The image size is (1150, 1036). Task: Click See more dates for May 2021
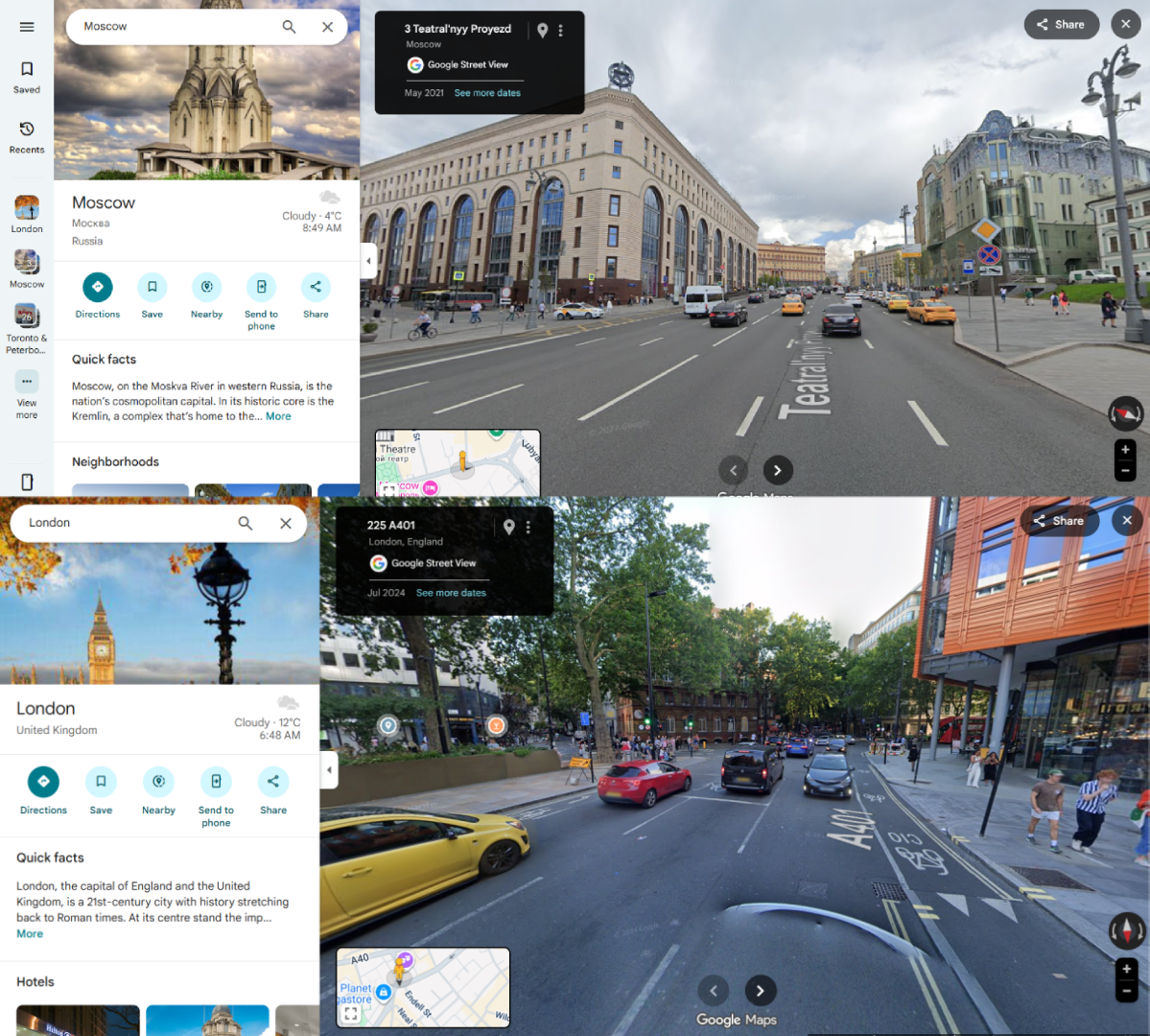coord(487,93)
